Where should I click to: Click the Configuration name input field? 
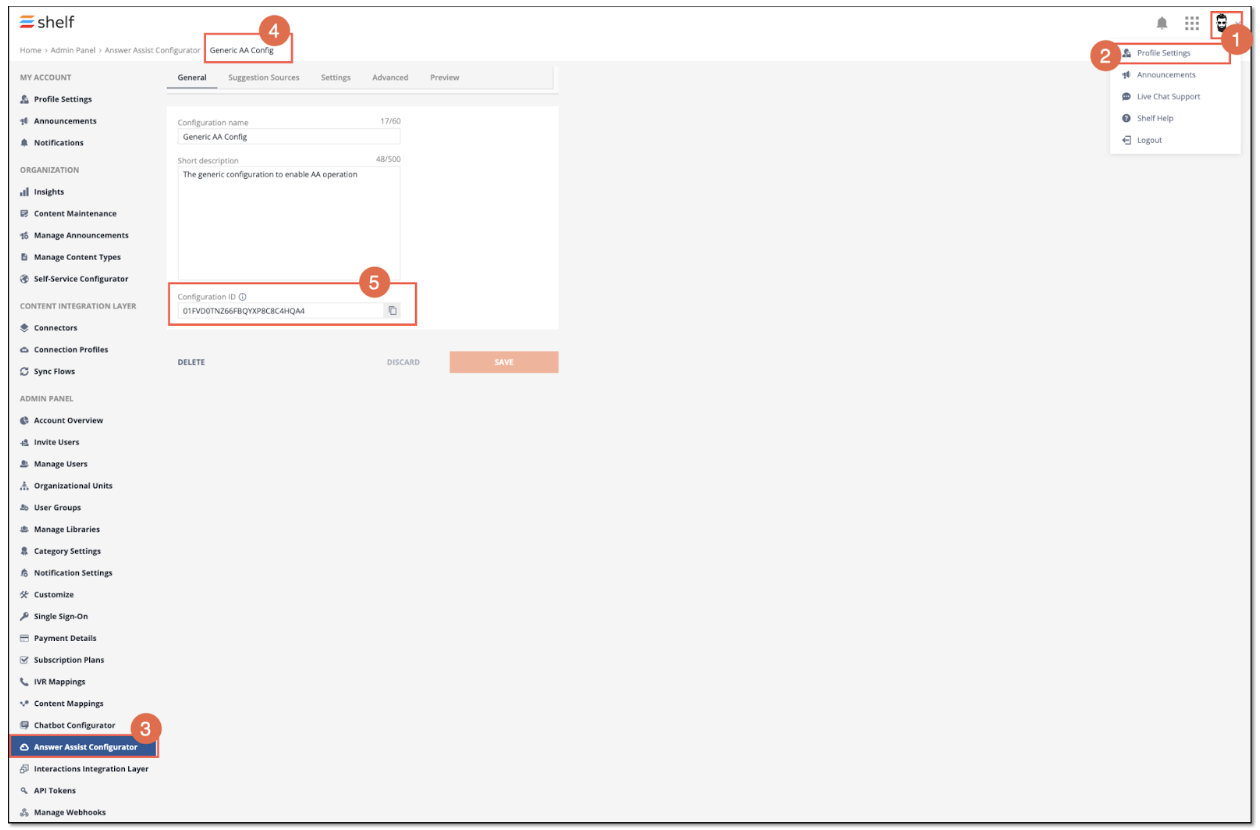(x=289, y=137)
